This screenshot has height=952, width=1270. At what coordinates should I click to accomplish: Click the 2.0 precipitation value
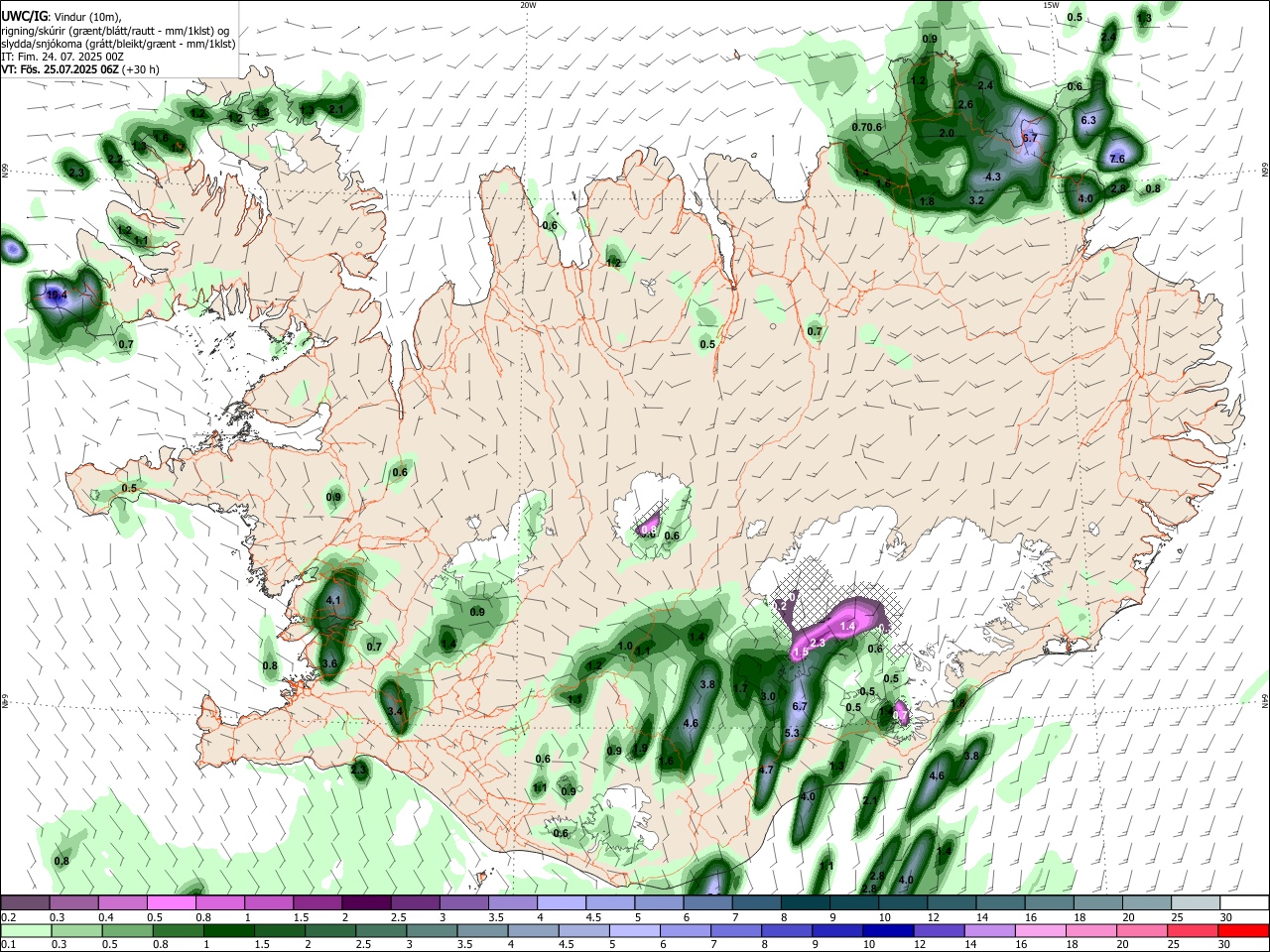pos(947,133)
